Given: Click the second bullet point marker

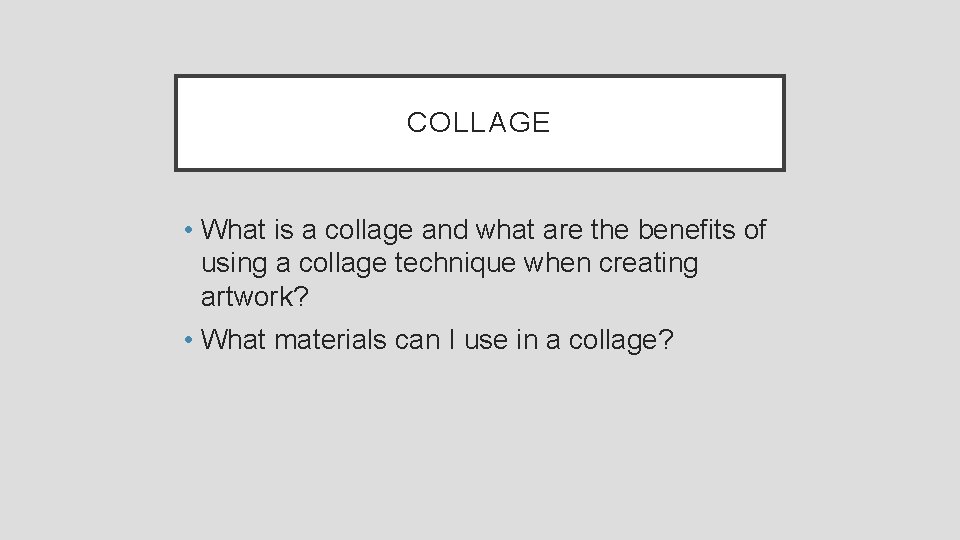Looking at the screenshot, I should click(x=189, y=341).
